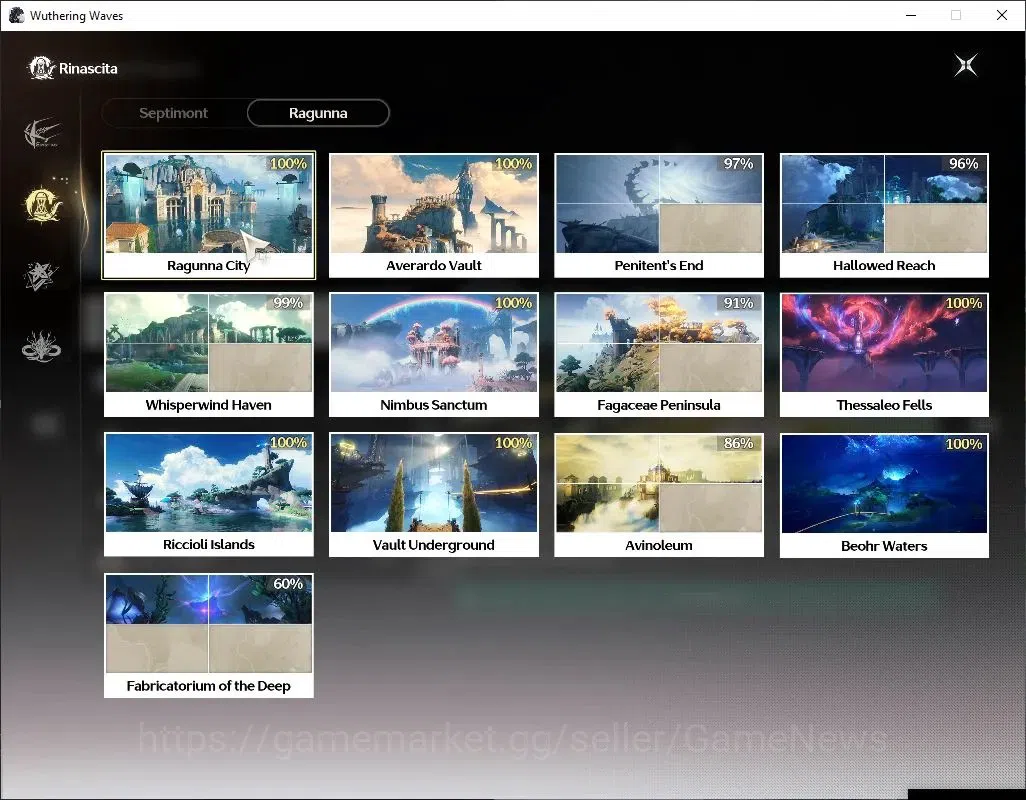The image size is (1026, 800).
Task: Open the Whisperwind Haven area card
Action: [x=209, y=355]
